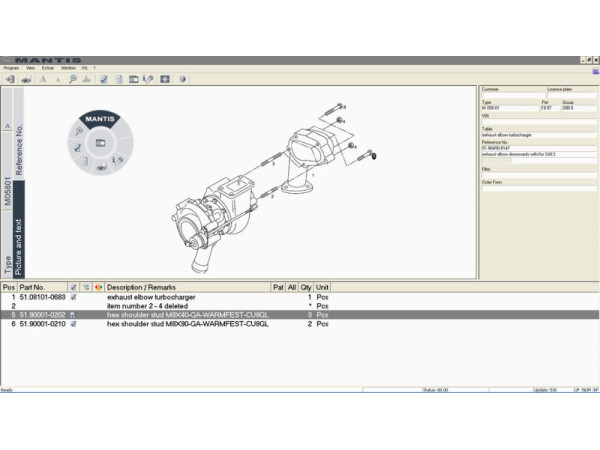The width and height of the screenshot is (600, 450).
Task: Click the info help icon in toolbar
Action: click(x=182, y=78)
